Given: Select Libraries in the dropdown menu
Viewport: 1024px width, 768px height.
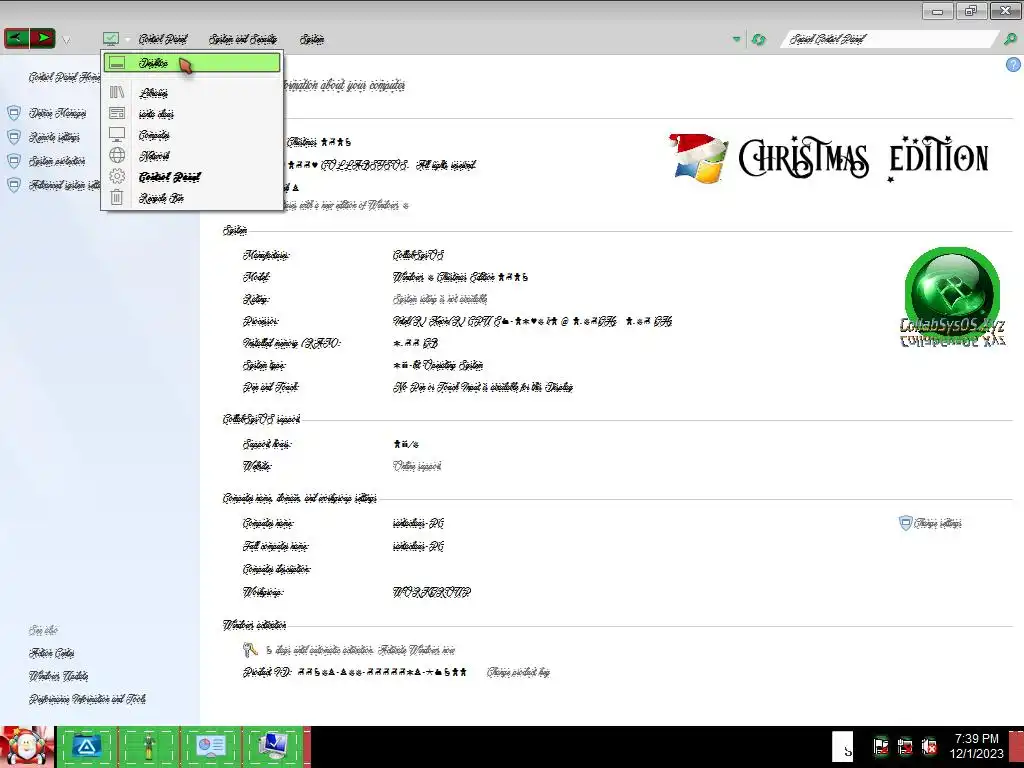Looking at the screenshot, I should click(192, 93).
